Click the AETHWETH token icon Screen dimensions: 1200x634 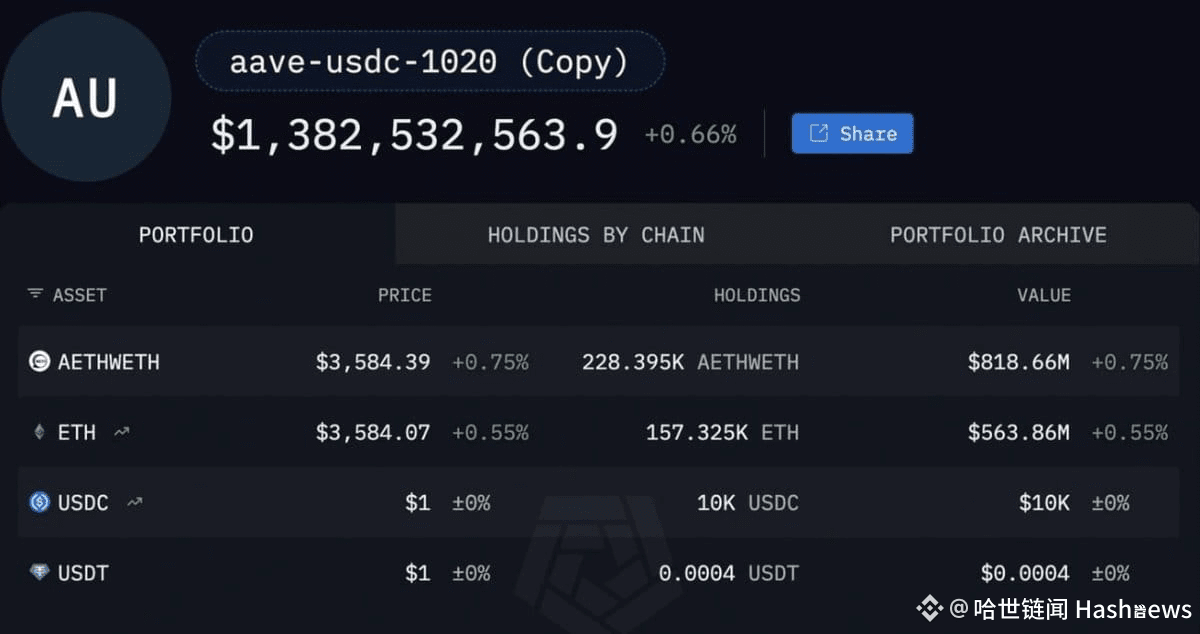[39, 362]
